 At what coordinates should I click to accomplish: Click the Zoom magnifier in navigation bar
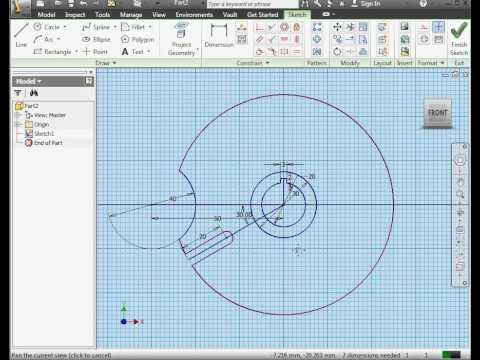tap(460, 194)
